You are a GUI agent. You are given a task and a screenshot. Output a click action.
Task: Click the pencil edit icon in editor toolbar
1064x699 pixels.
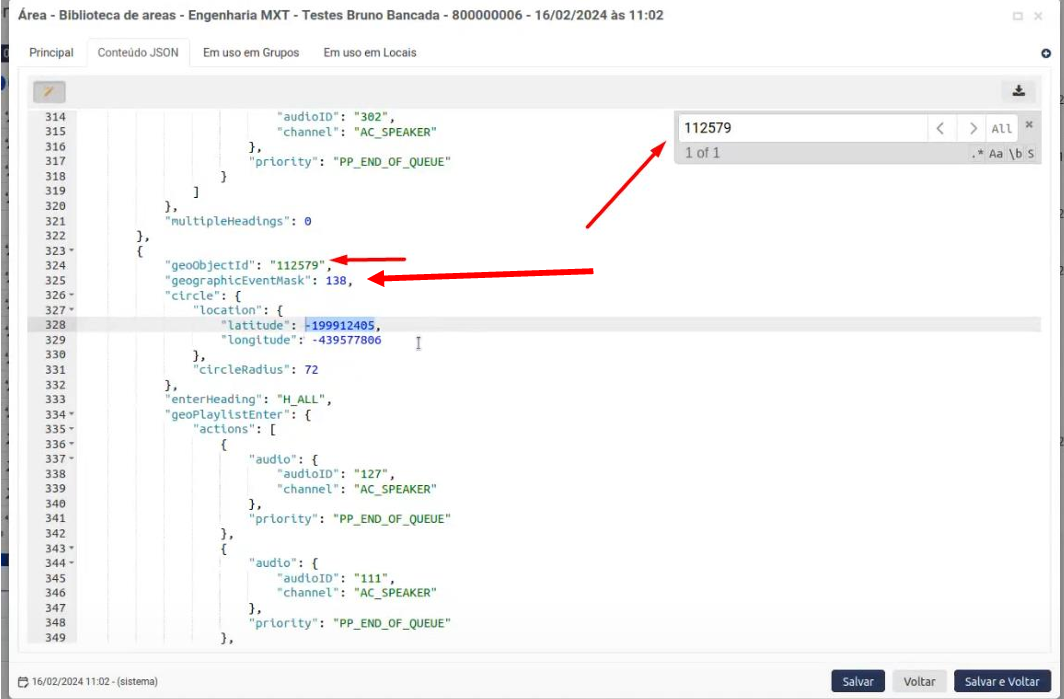click(49, 92)
